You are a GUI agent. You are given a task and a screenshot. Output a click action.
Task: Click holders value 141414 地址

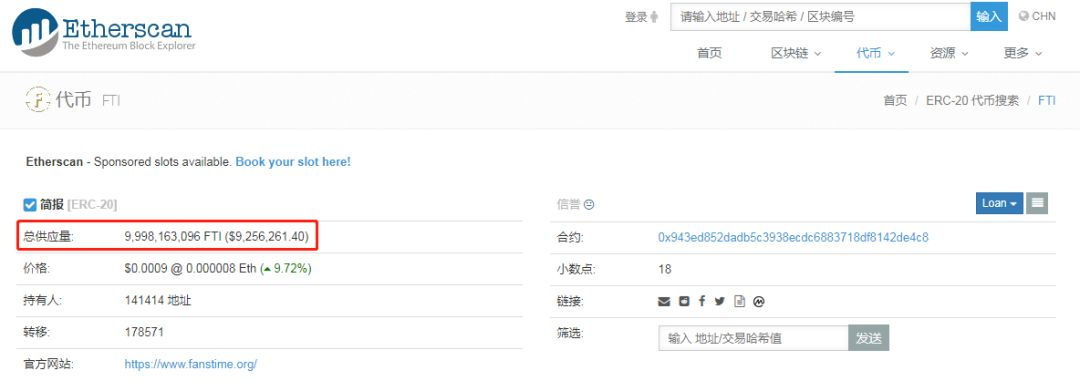point(158,301)
